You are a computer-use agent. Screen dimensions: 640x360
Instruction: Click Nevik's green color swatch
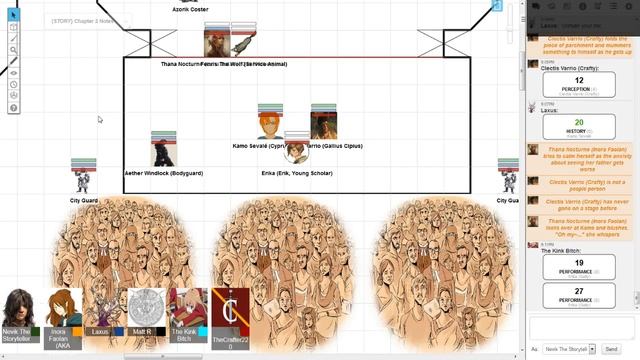point(36,331)
